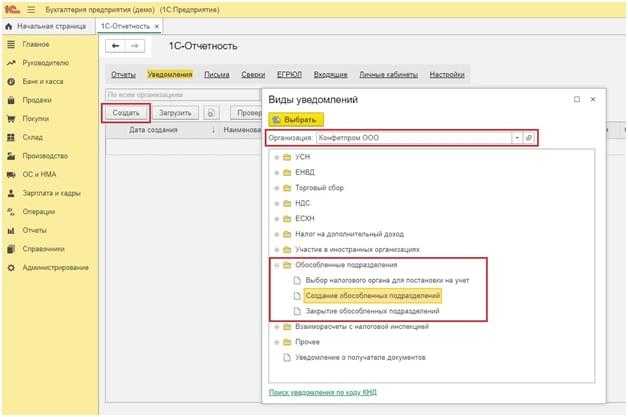Open Зарплата и кадры section
The height and width of the screenshot is (417, 628).
click(51, 193)
